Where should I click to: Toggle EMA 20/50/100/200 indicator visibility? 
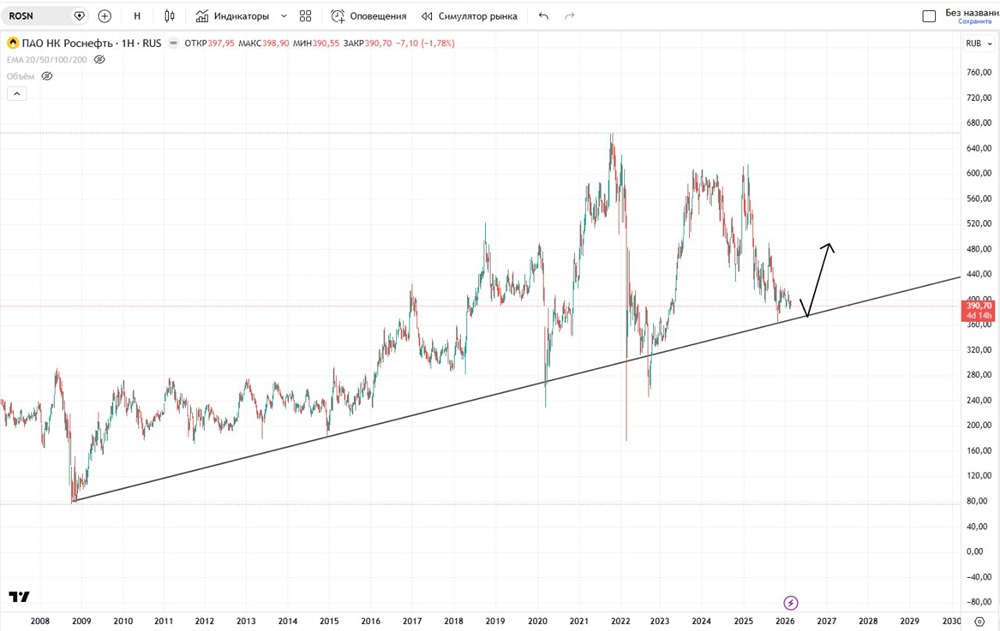coord(99,60)
